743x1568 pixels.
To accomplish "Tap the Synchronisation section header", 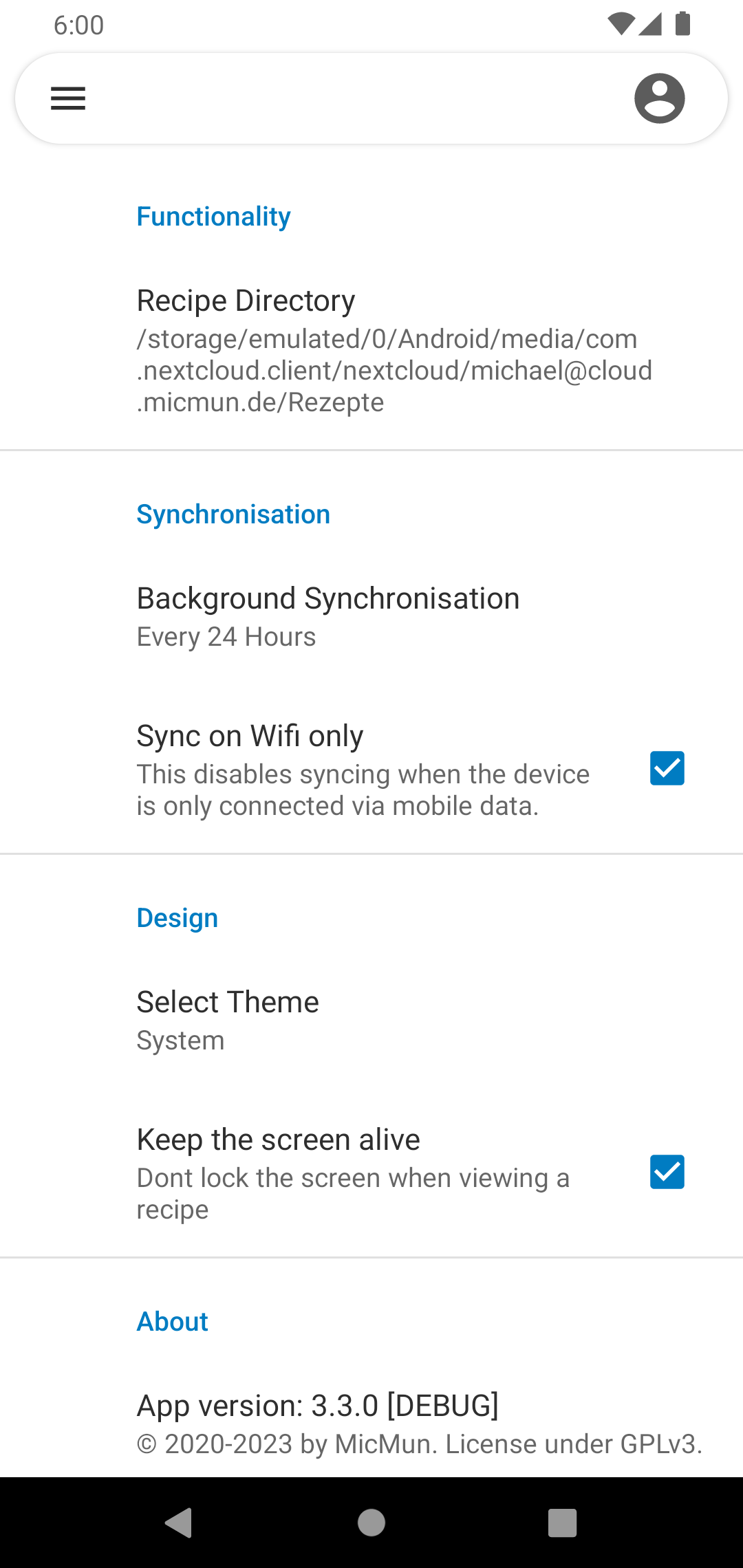I will [233, 514].
